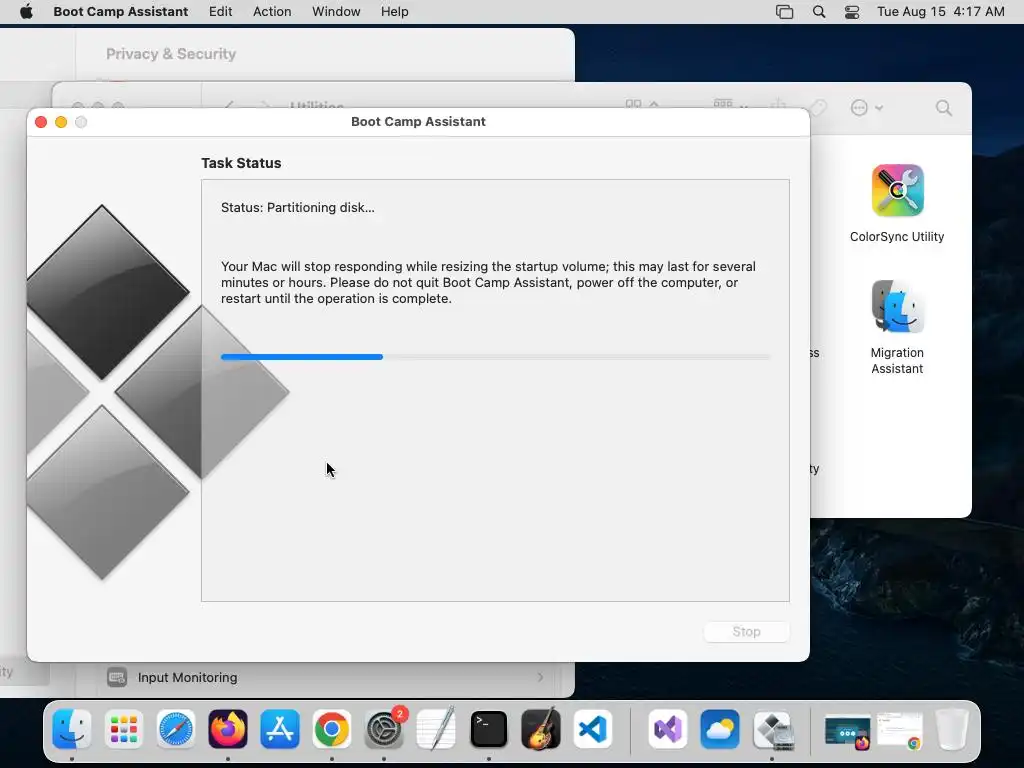Open the Window menu
Screen dimensions: 1024x768
336,11
